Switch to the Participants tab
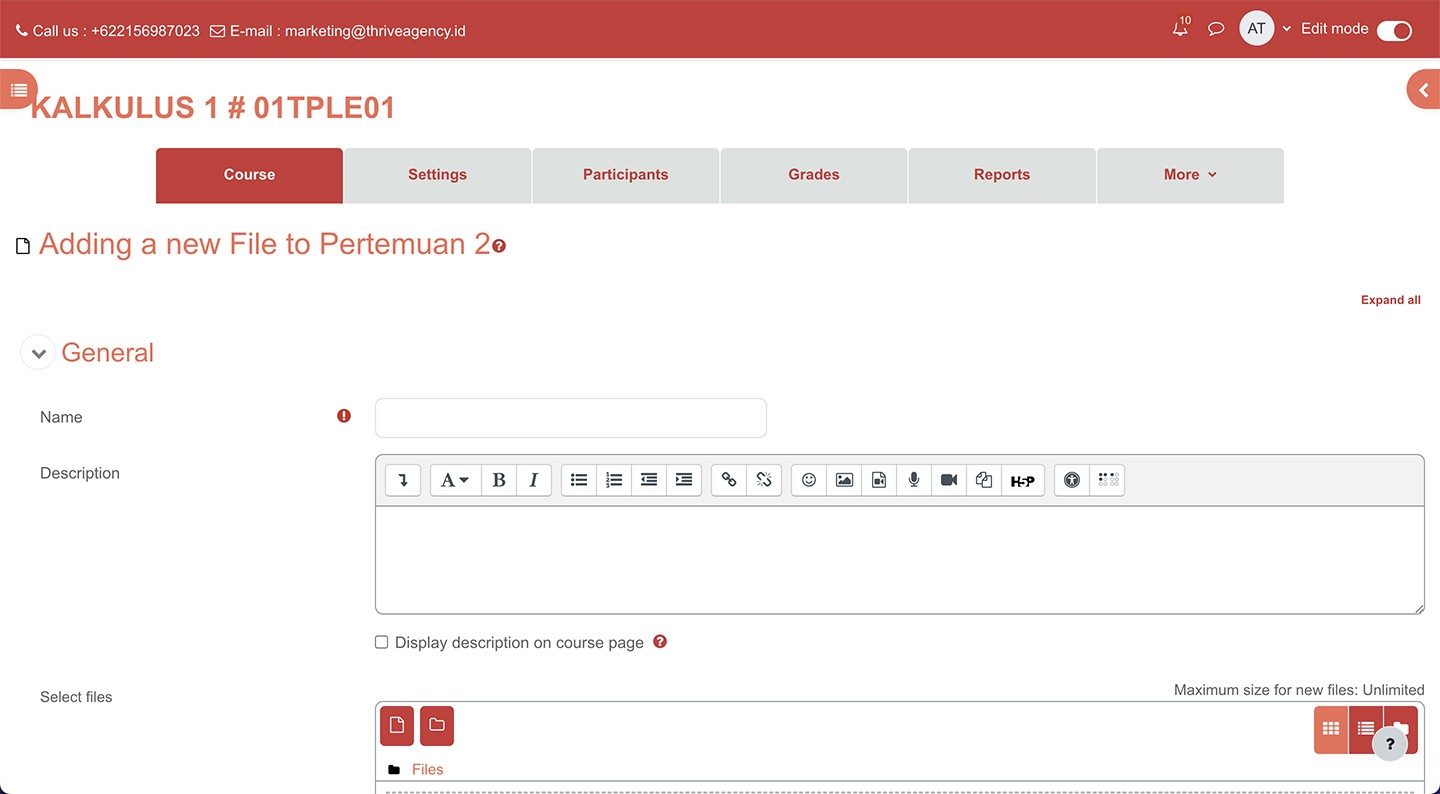 [625, 175]
